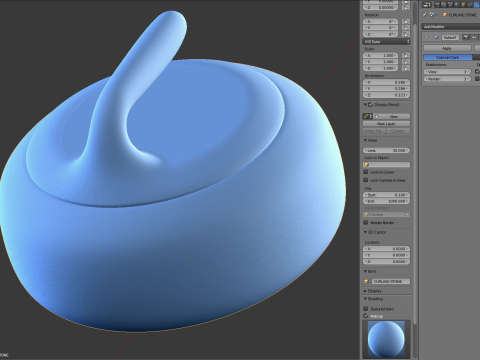The image size is (480, 360).
Task: Click CURLING STONE cube icon in breadcrumb
Action: (x=445, y=15)
